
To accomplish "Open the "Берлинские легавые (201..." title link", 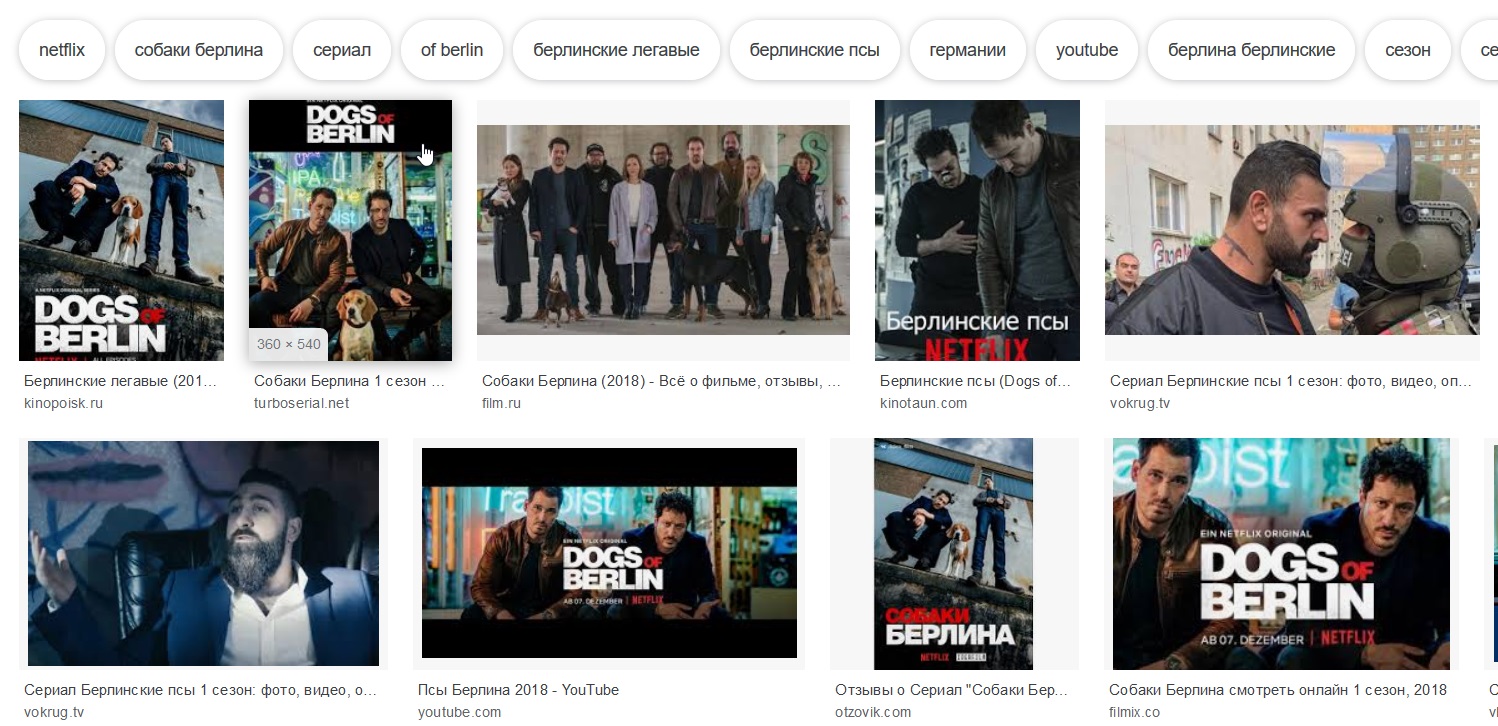I will click(120, 381).
